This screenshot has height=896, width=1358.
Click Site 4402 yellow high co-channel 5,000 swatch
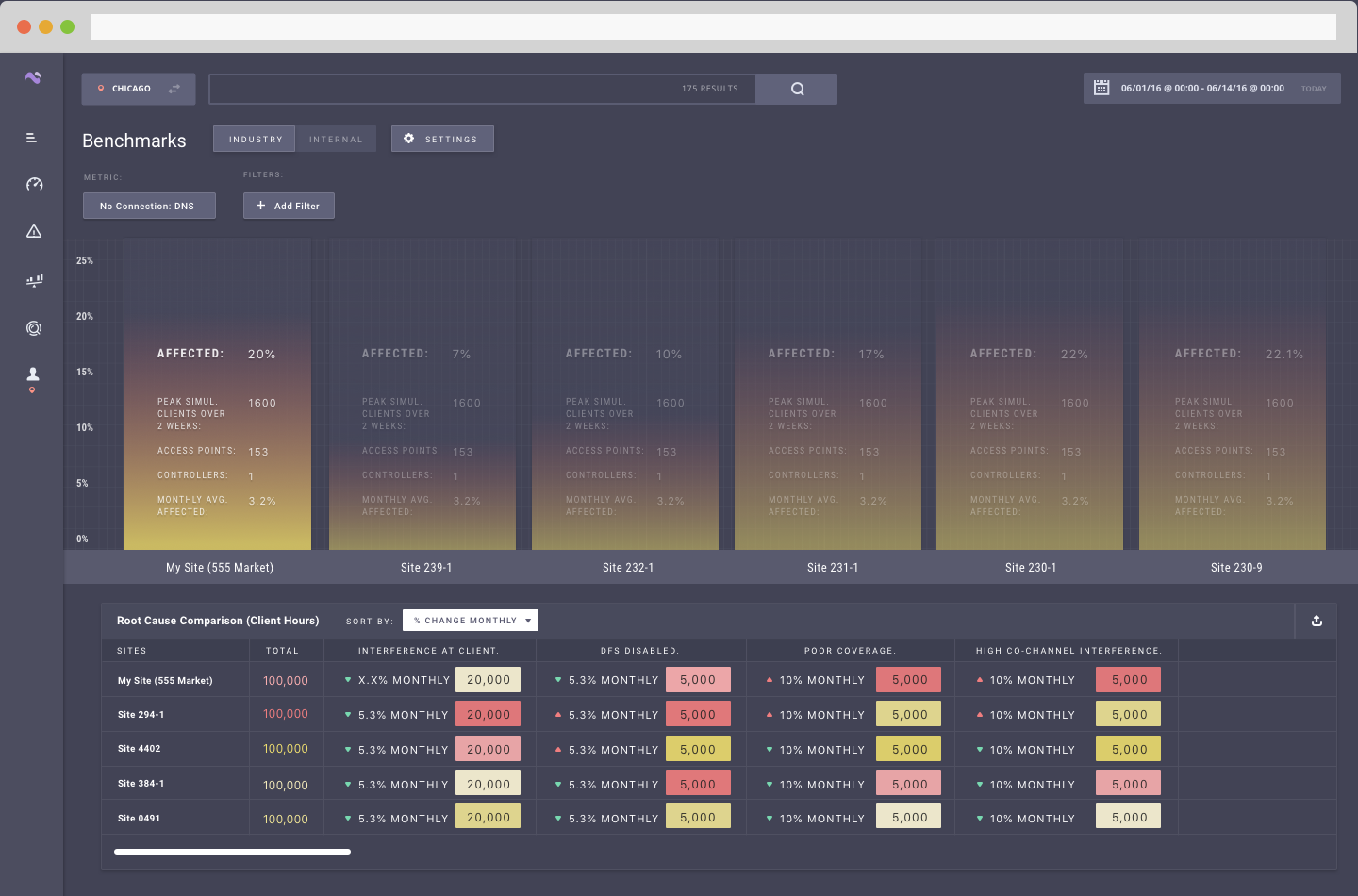(1129, 749)
